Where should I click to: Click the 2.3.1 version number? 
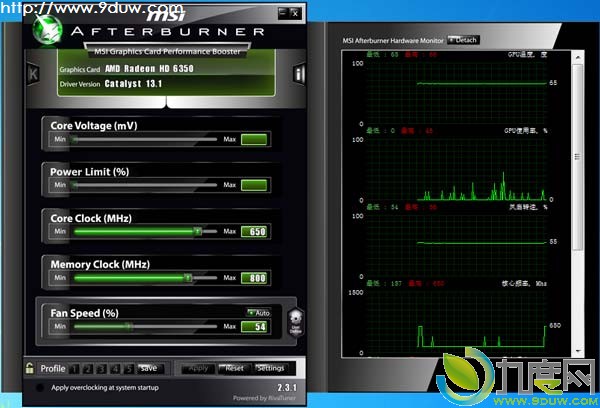pyautogui.click(x=287, y=387)
